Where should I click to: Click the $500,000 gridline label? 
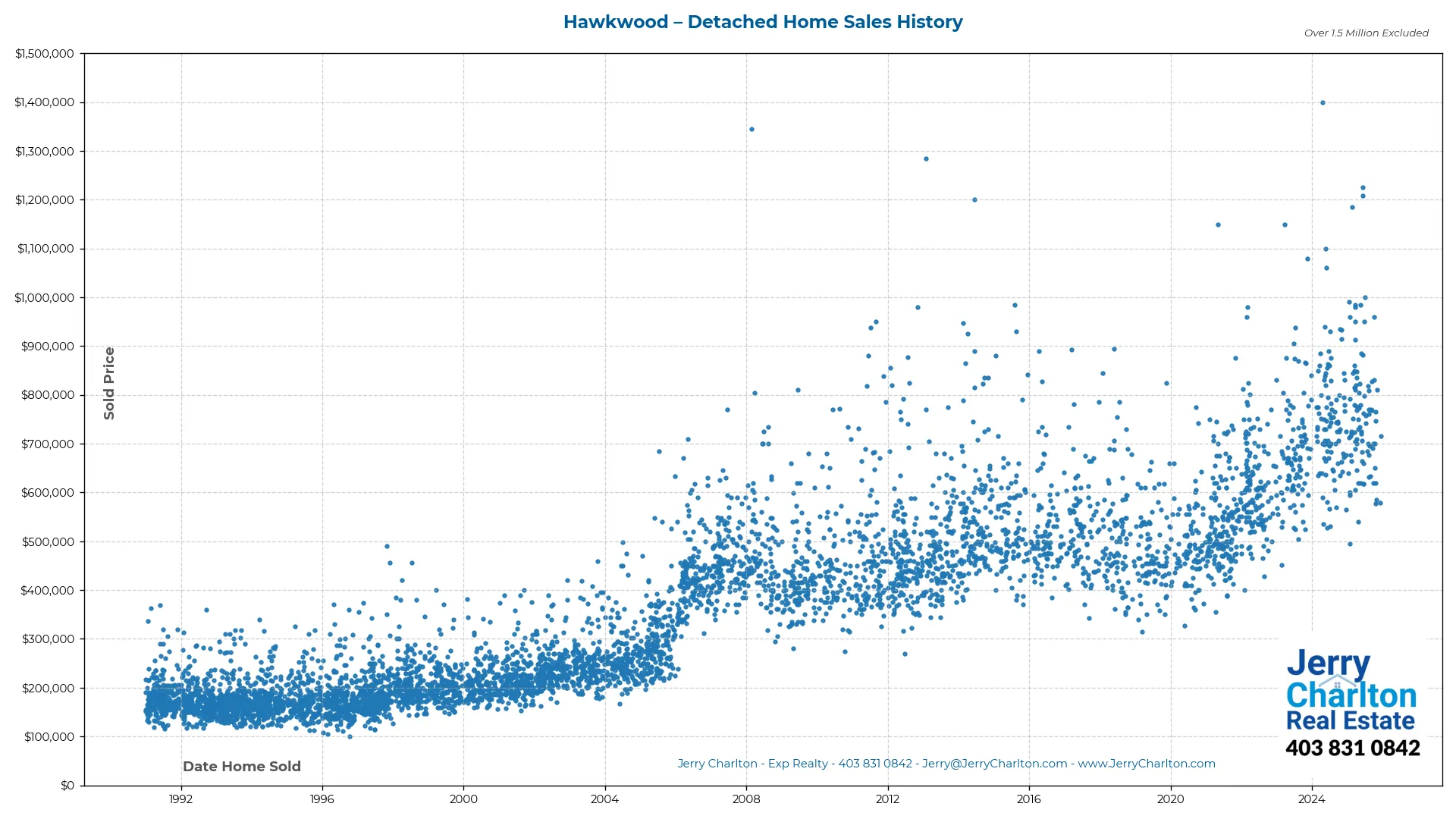[48, 541]
